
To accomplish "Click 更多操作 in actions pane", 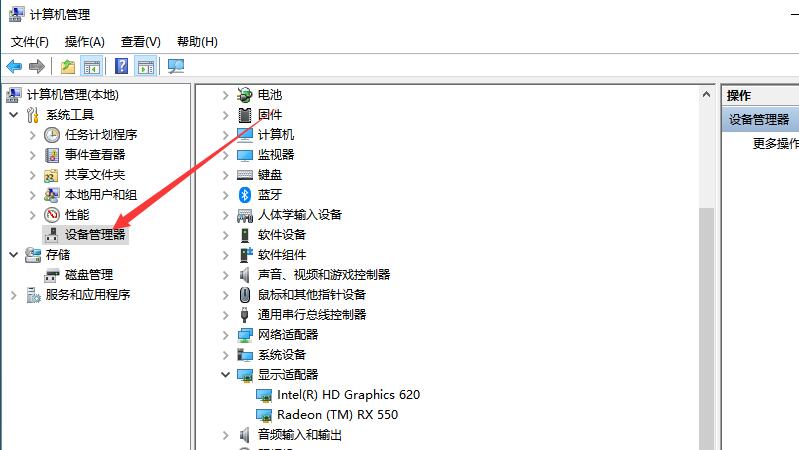I will [775, 144].
